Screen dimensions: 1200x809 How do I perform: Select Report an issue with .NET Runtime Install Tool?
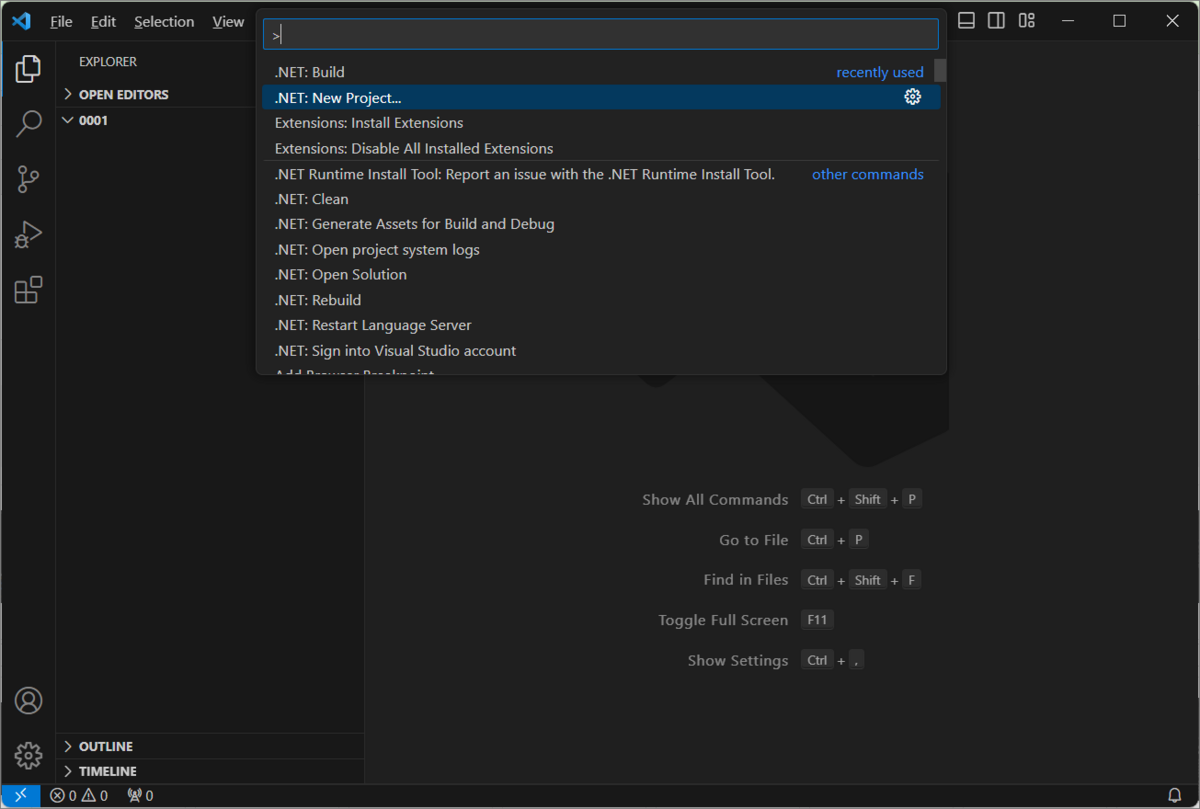[x=600, y=174]
